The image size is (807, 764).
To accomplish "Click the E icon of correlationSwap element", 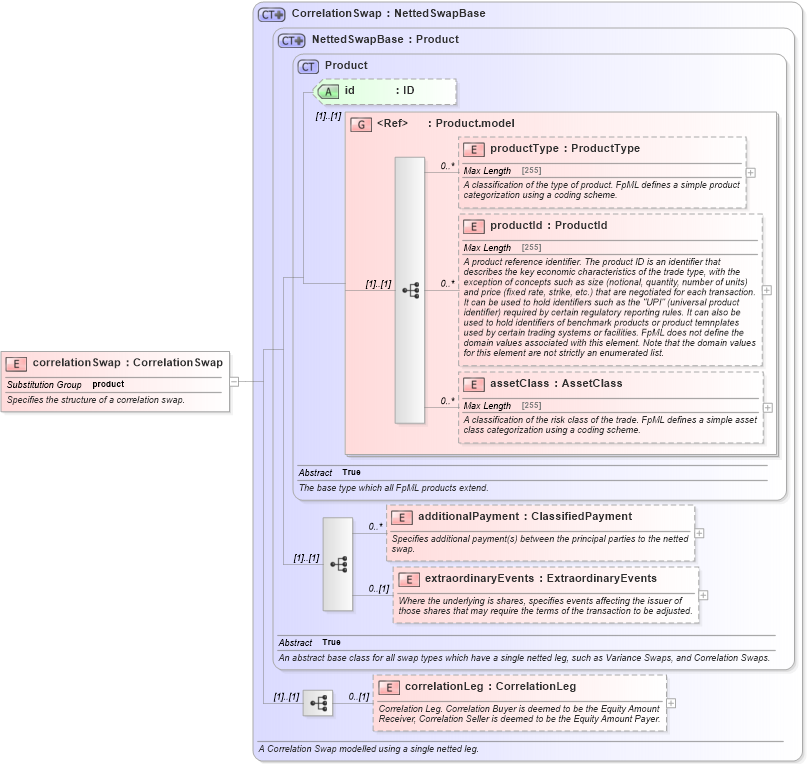I will [x=16, y=364].
